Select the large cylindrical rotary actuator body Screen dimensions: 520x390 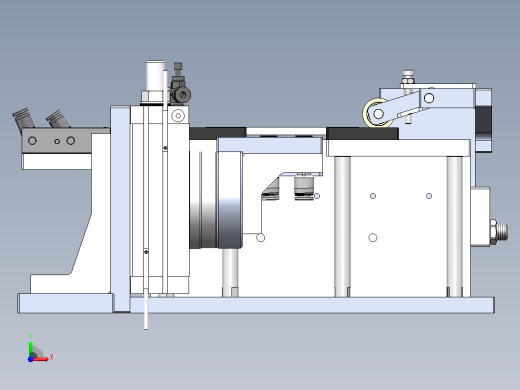click(216, 199)
